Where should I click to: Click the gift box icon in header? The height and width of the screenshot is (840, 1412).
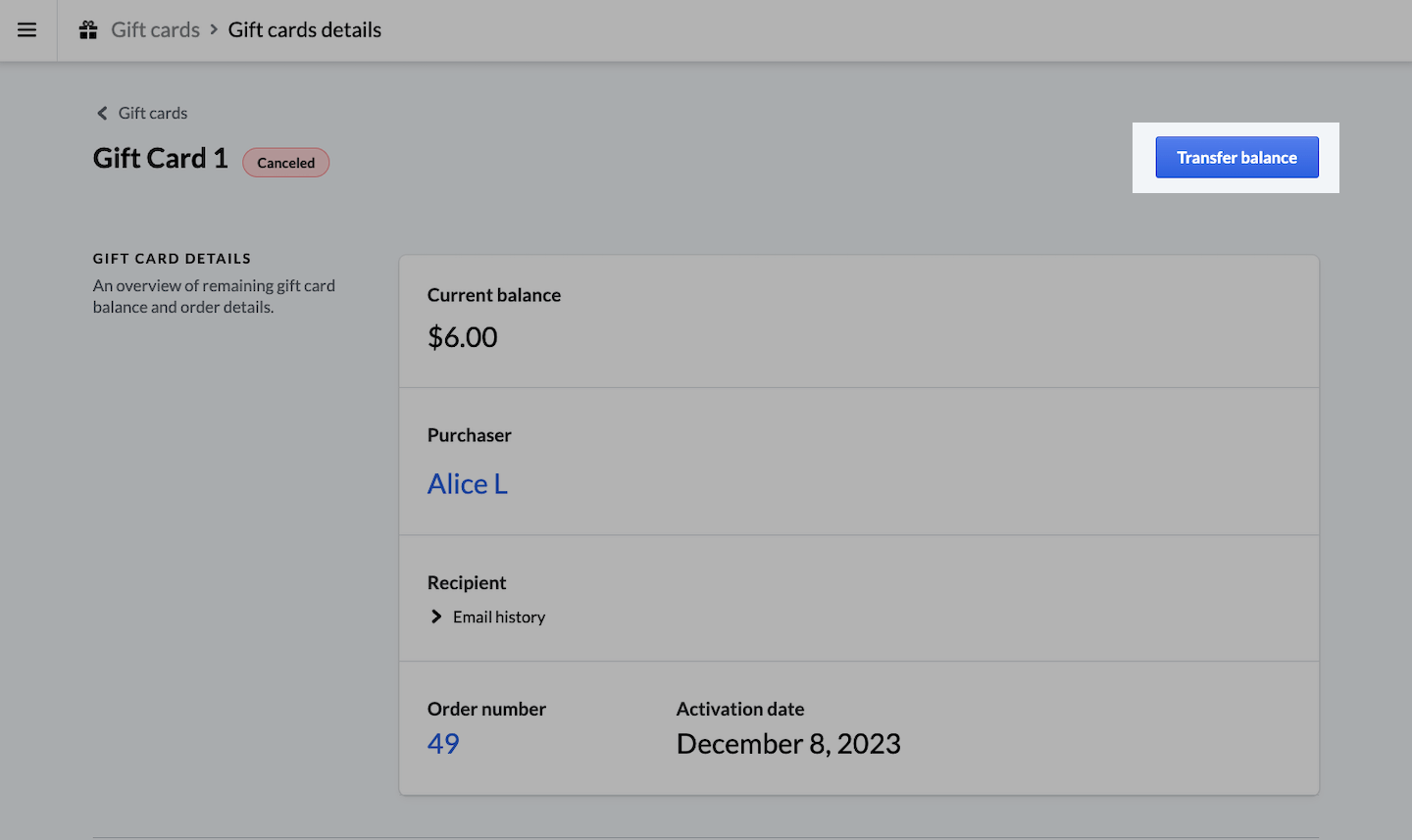[88, 30]
